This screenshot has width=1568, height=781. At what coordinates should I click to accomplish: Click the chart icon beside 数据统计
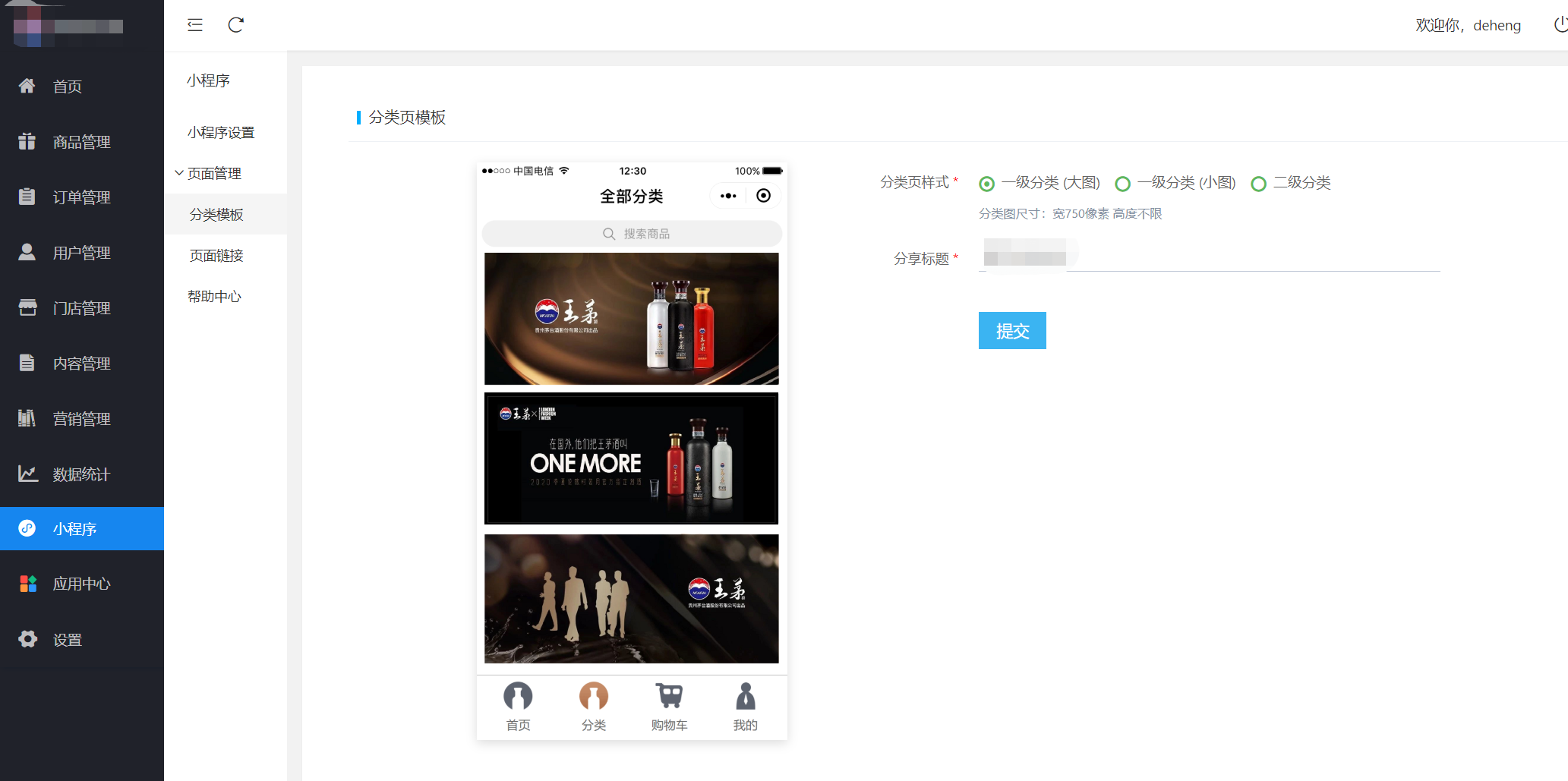click(27, 474)
